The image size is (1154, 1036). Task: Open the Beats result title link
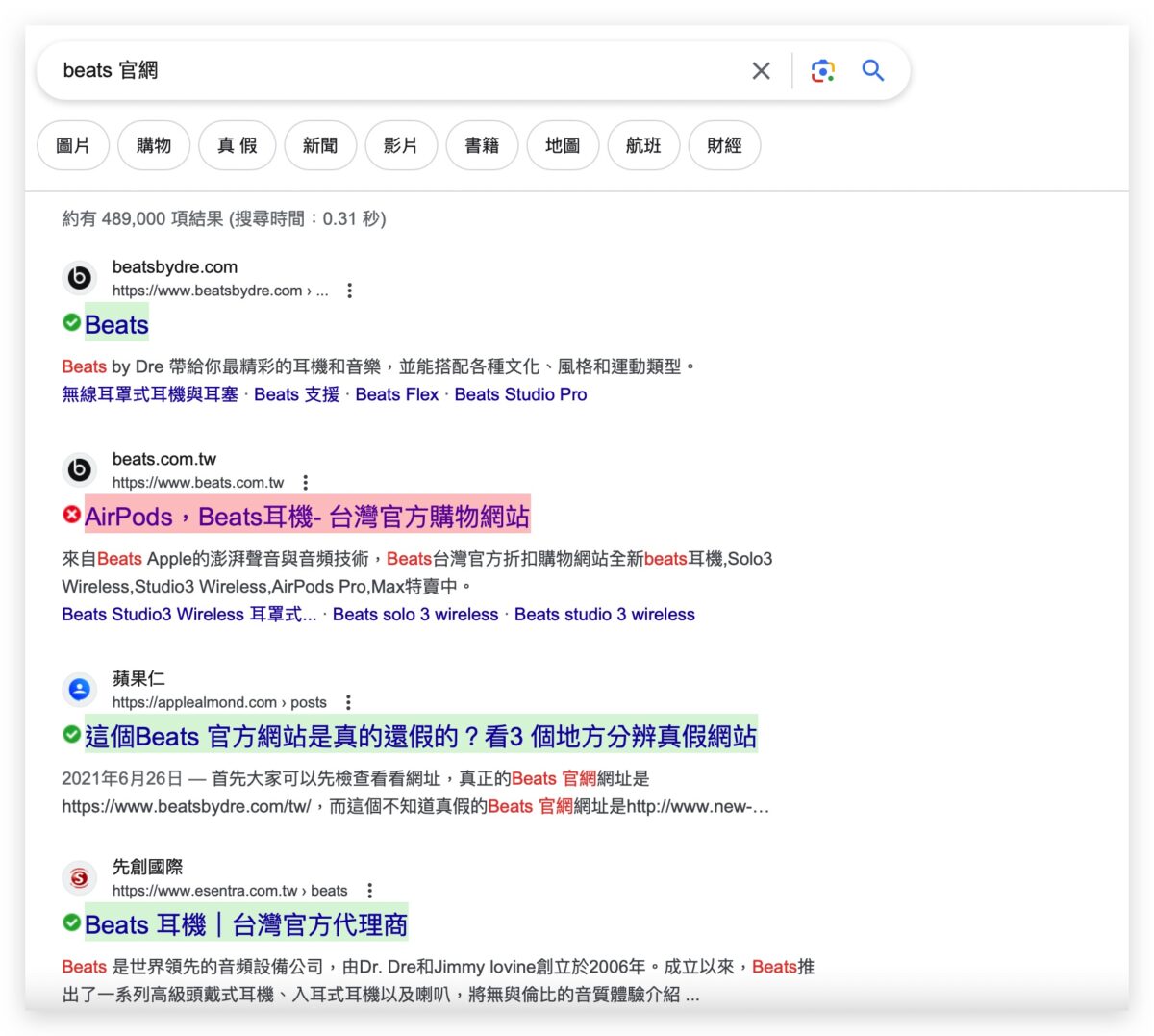coord(116,324)
